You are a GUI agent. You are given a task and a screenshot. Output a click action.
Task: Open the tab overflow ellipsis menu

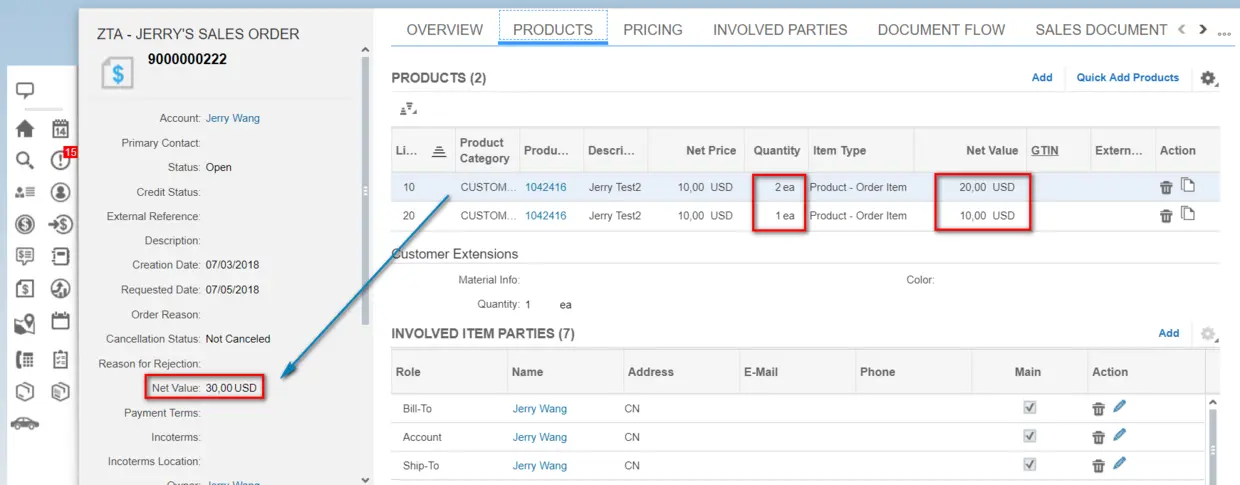[x=1225, y=33]
